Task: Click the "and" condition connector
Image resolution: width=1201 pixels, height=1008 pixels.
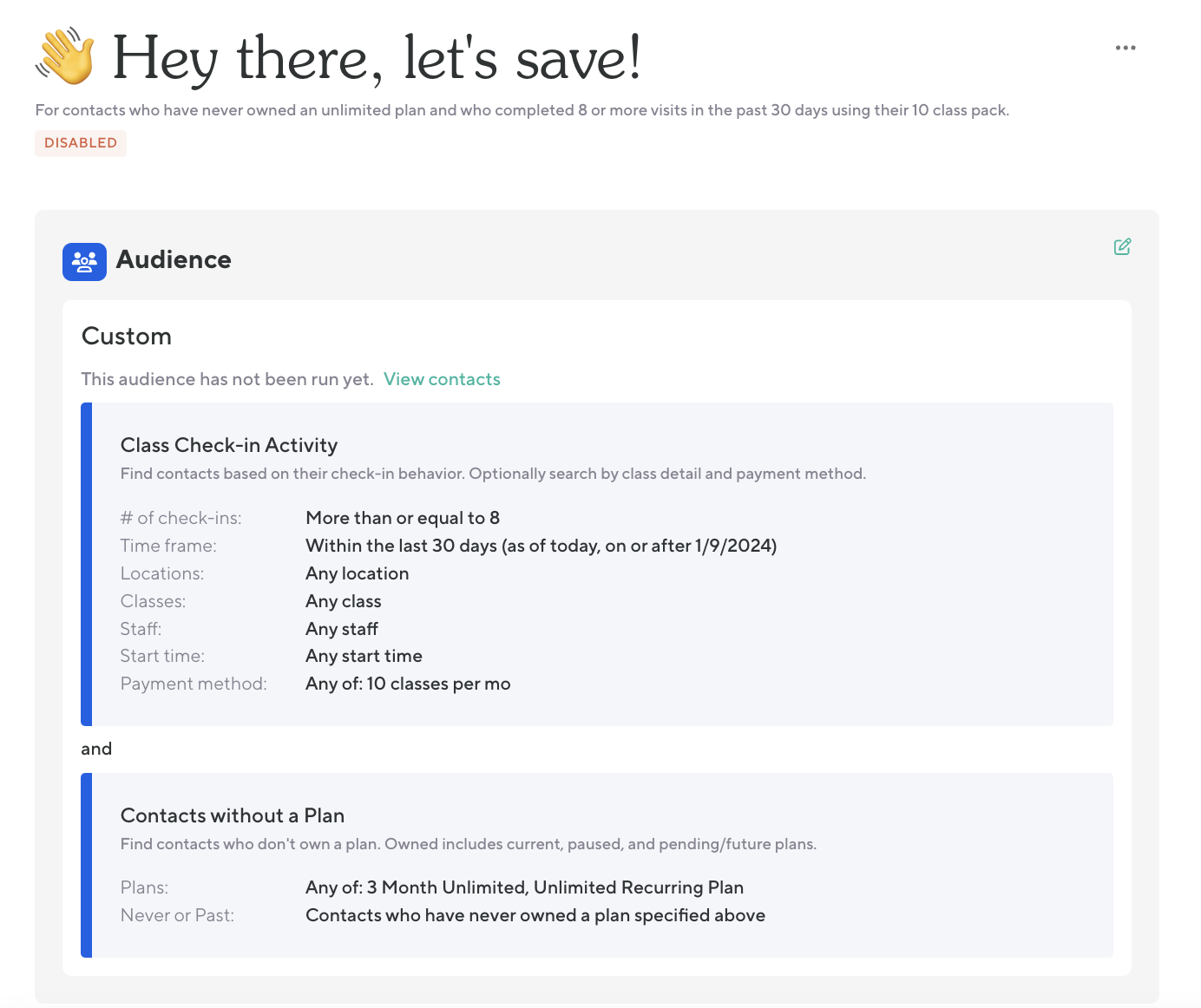Action: pos(96,749)
